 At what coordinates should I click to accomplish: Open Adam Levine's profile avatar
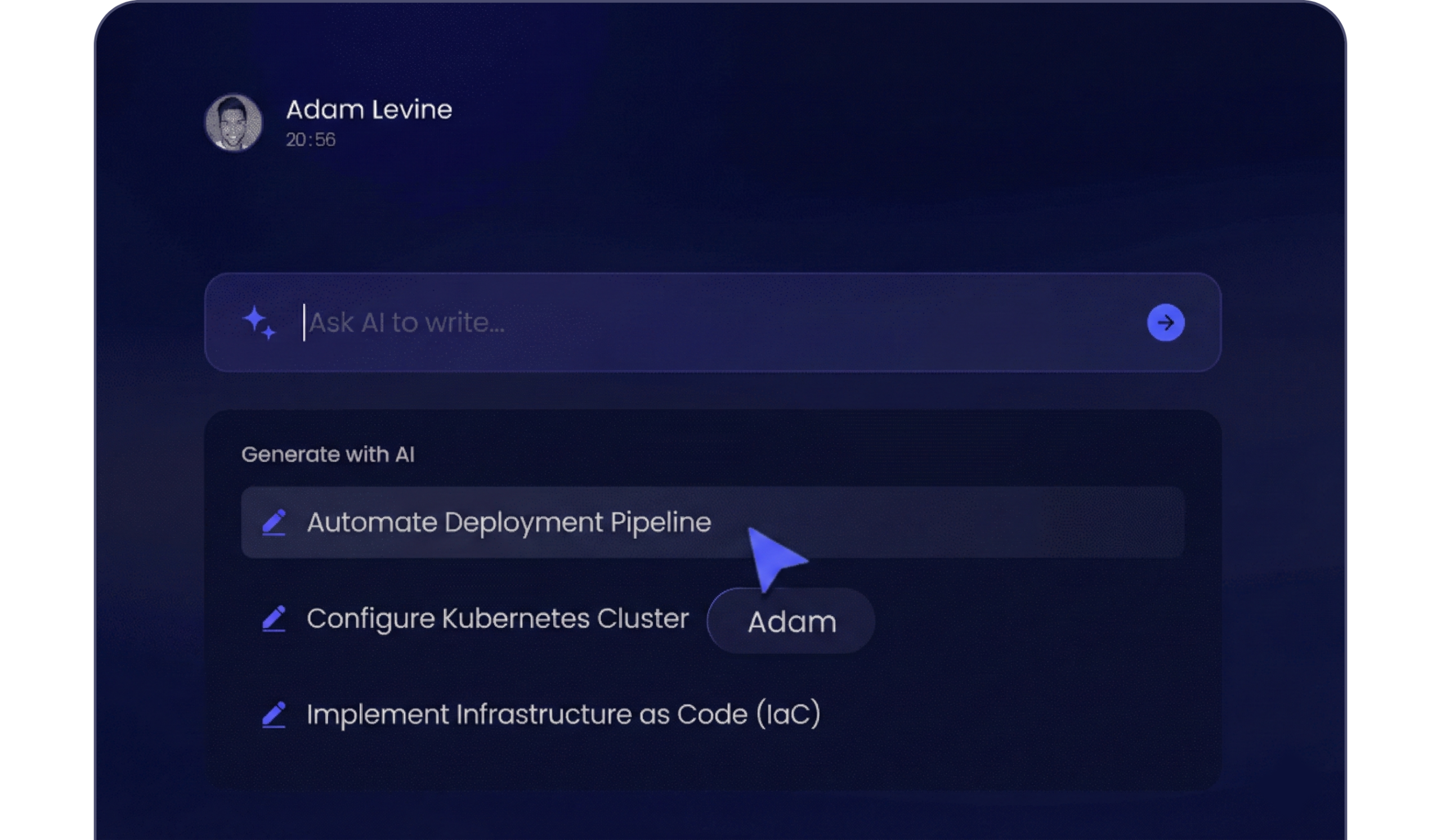coord(233,122)
